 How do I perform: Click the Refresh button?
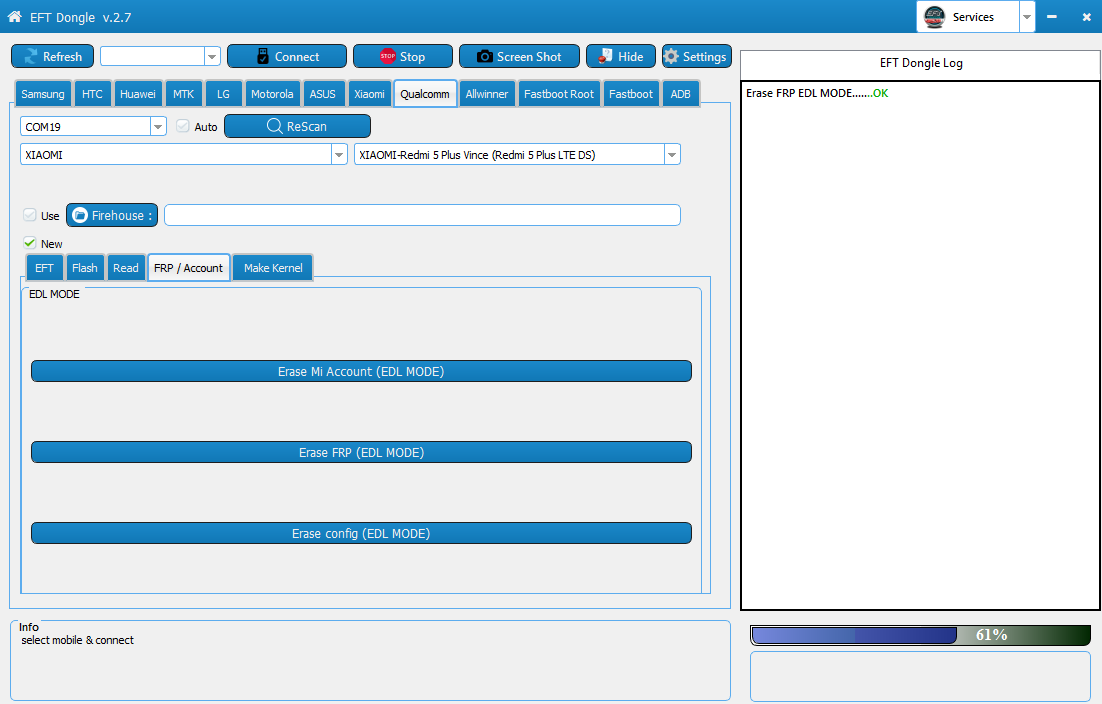(x=53, y=56)
